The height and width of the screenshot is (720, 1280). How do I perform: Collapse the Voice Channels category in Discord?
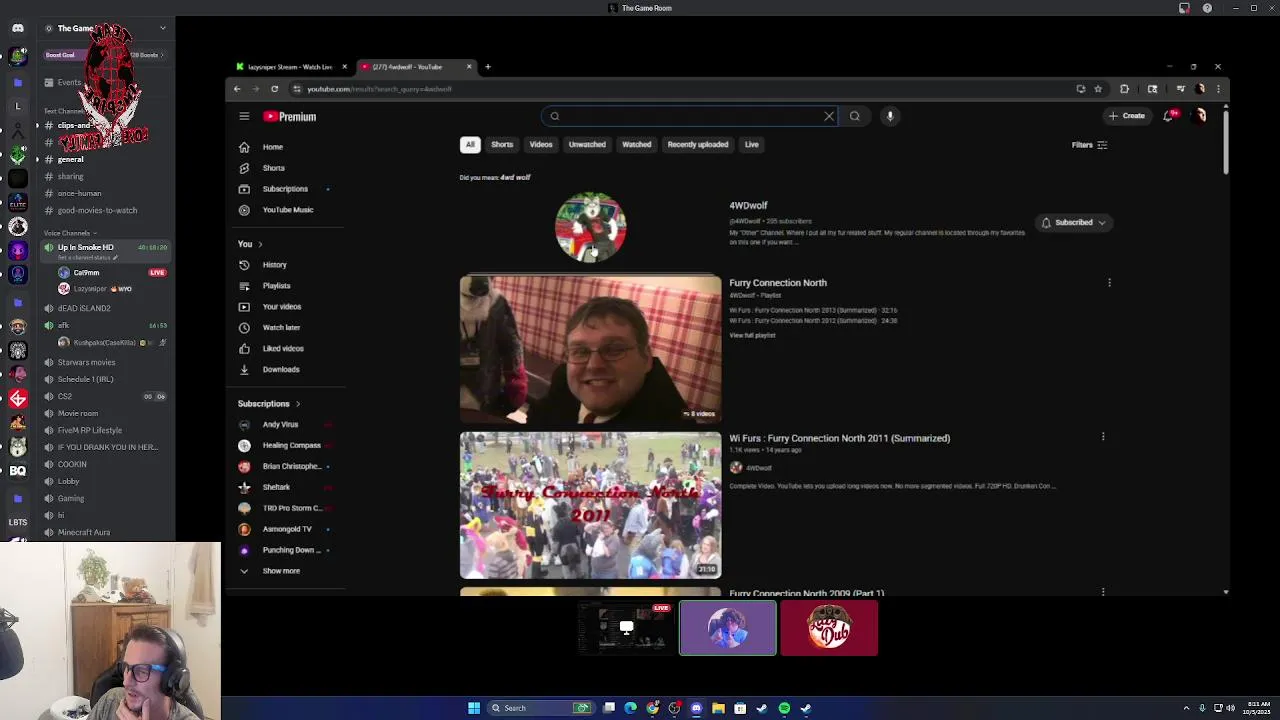point(69,233)
